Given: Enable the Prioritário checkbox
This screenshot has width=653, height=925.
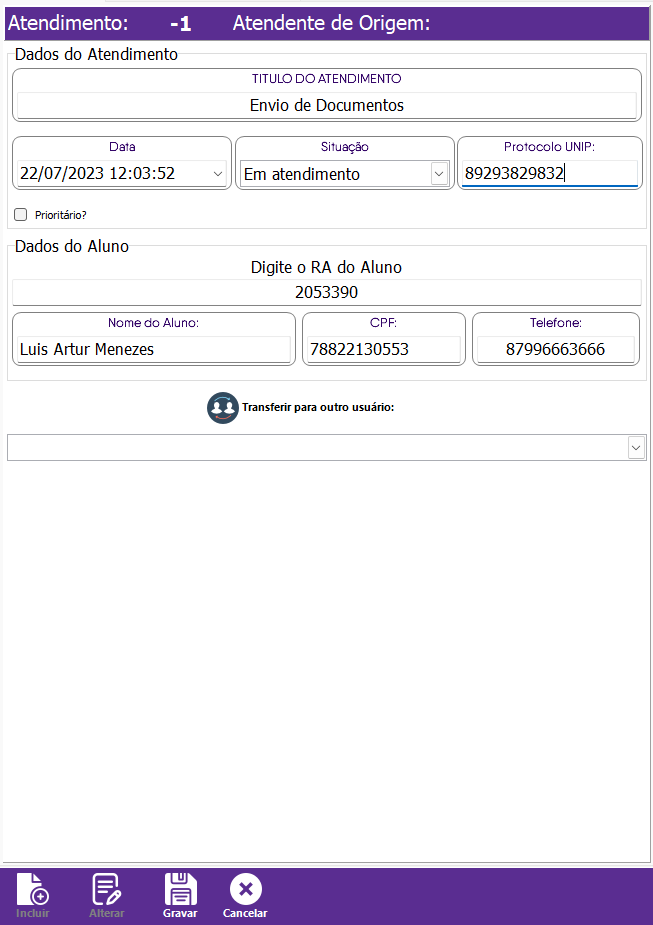Looking at the screenshot, I should [x=20, y=214].
